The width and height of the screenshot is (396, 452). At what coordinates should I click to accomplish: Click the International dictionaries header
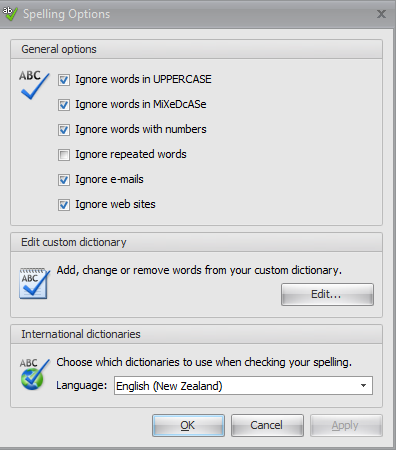[x=196, y=334]
